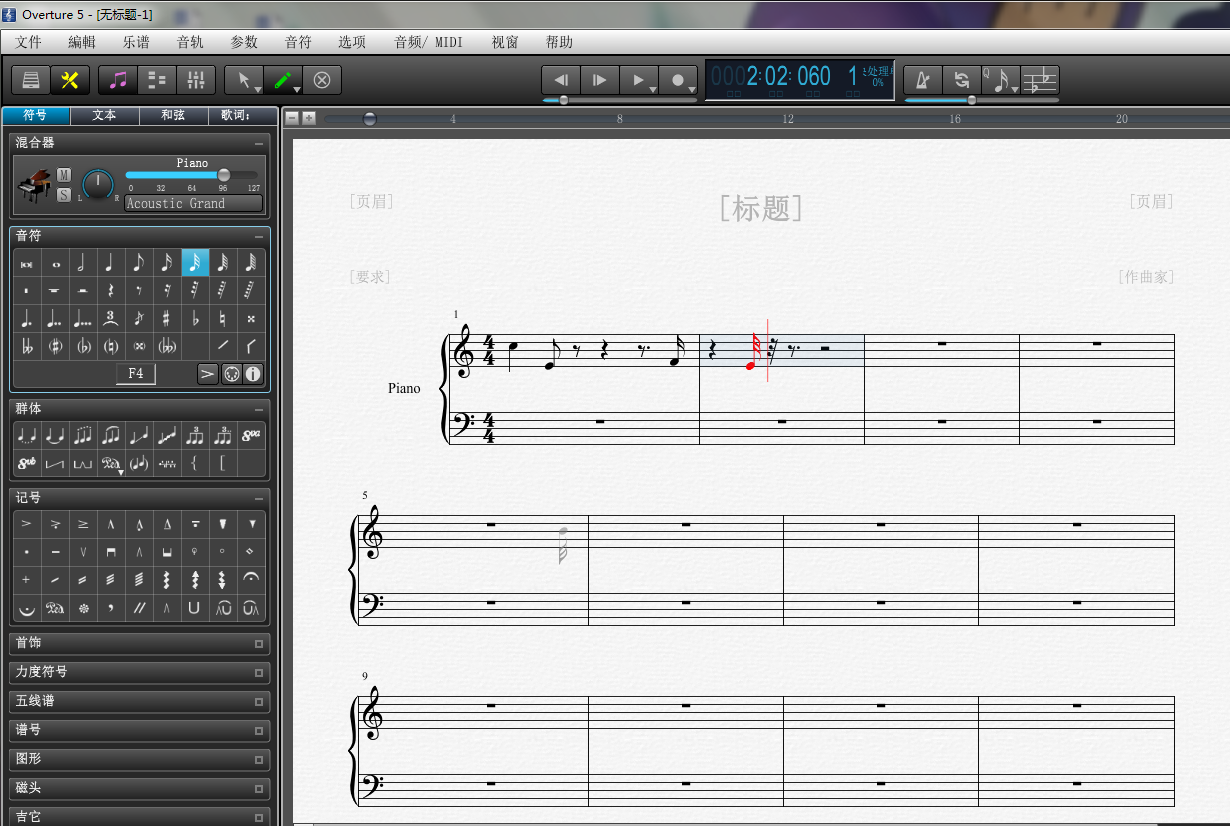Viewport: 1230px width, 826px height.
Task: Open the 音轨 menu
Action: point(190,42)
